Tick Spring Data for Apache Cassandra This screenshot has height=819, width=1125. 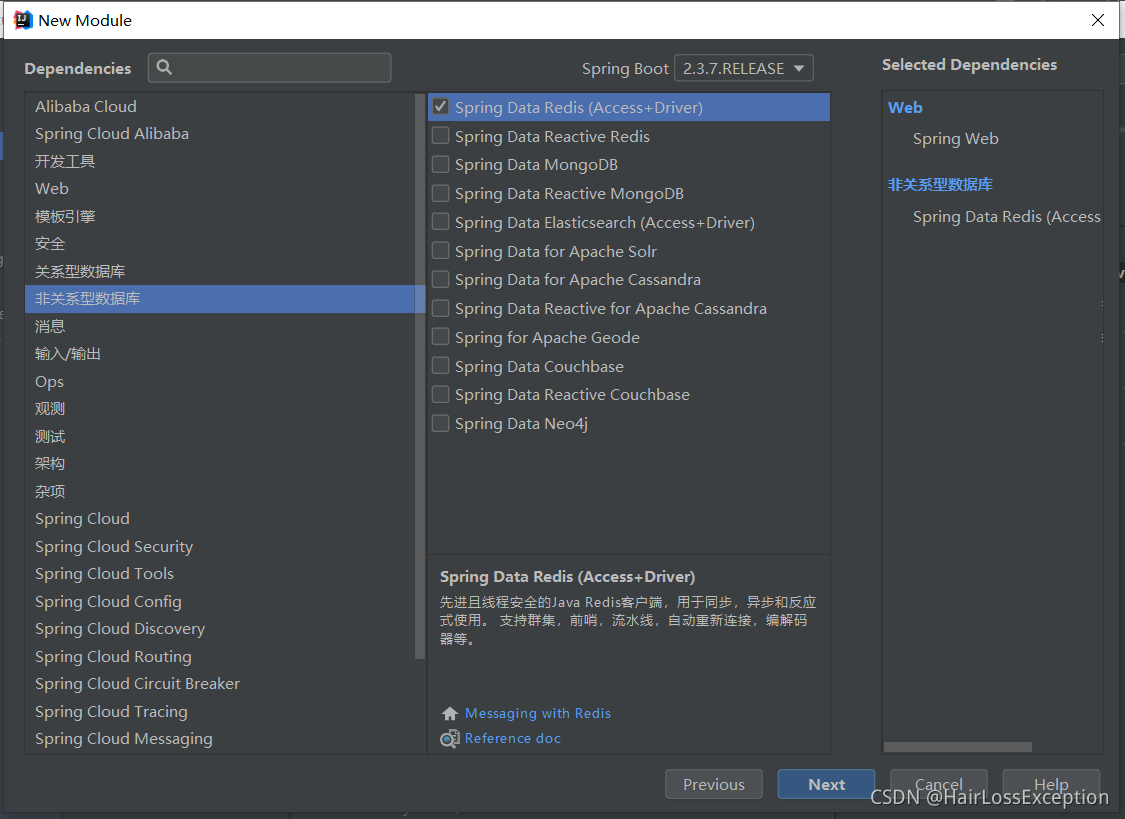(441, 279)
